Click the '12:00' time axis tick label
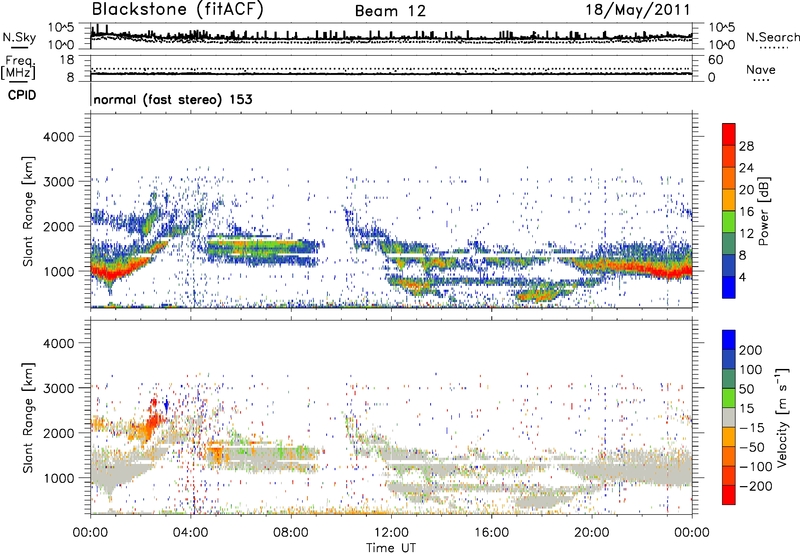The width and height of the screenshot is (800, 554). coord(391,533)
